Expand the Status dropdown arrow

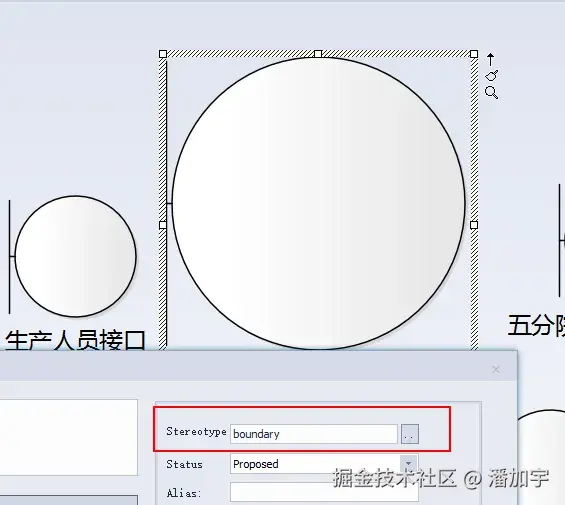coord(408,464)
